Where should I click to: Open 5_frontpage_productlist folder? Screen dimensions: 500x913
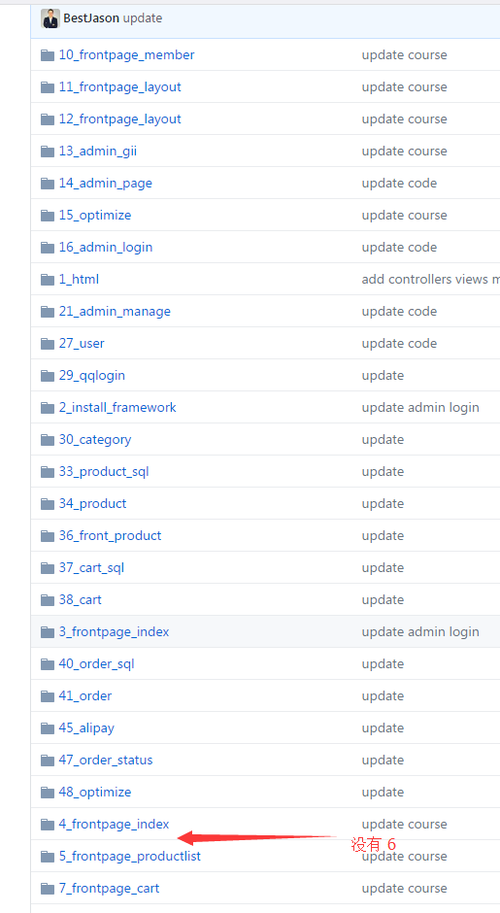pos(130,857)
